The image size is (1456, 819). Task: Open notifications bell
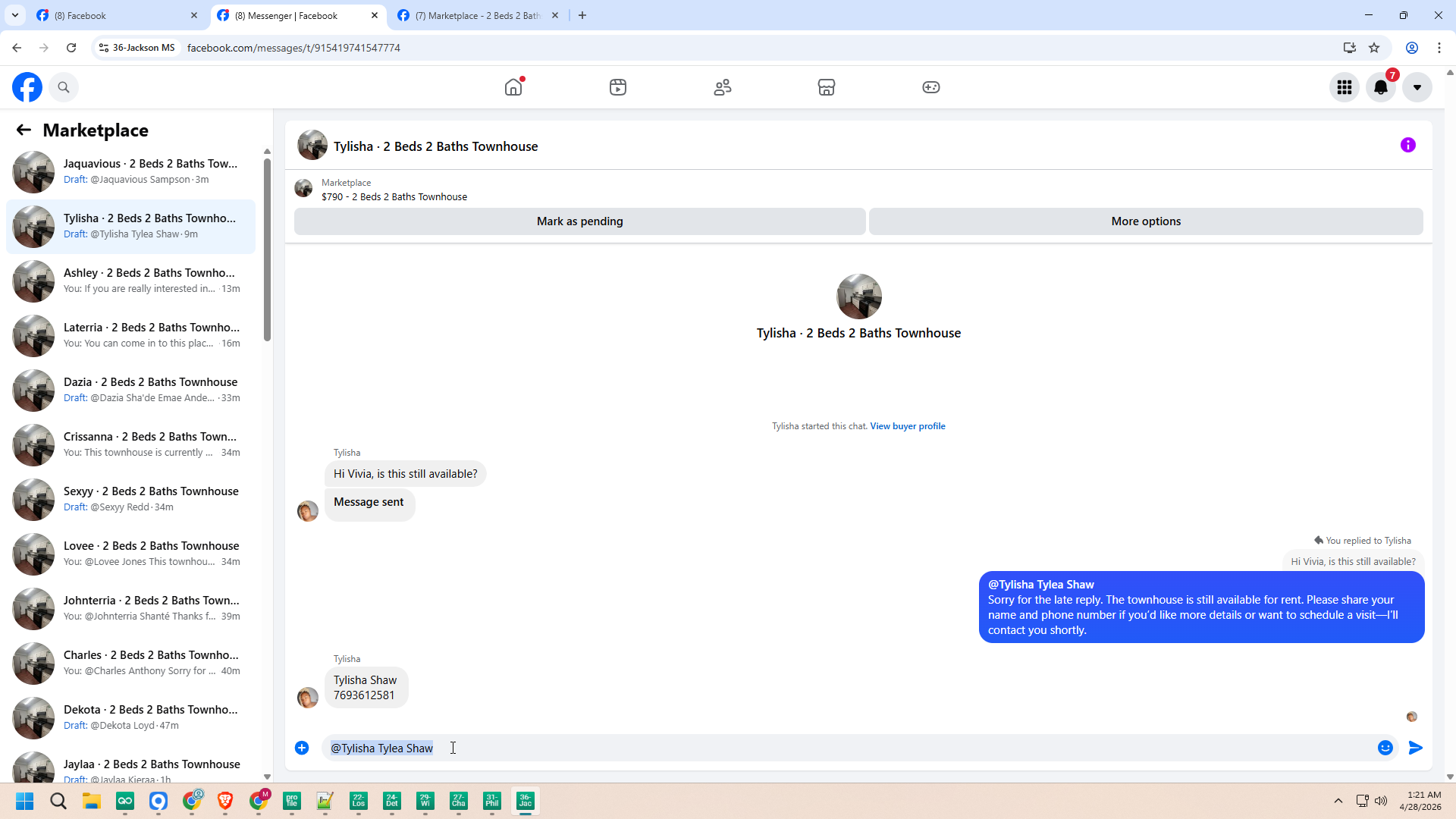pyautogui.click(x=1381, y=87)
